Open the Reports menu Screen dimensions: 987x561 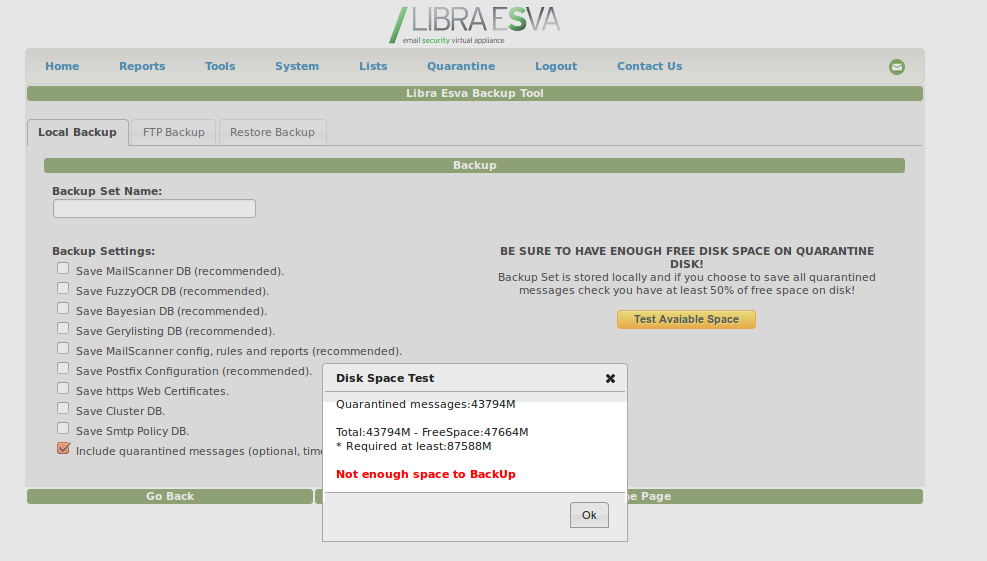point(142,66)
